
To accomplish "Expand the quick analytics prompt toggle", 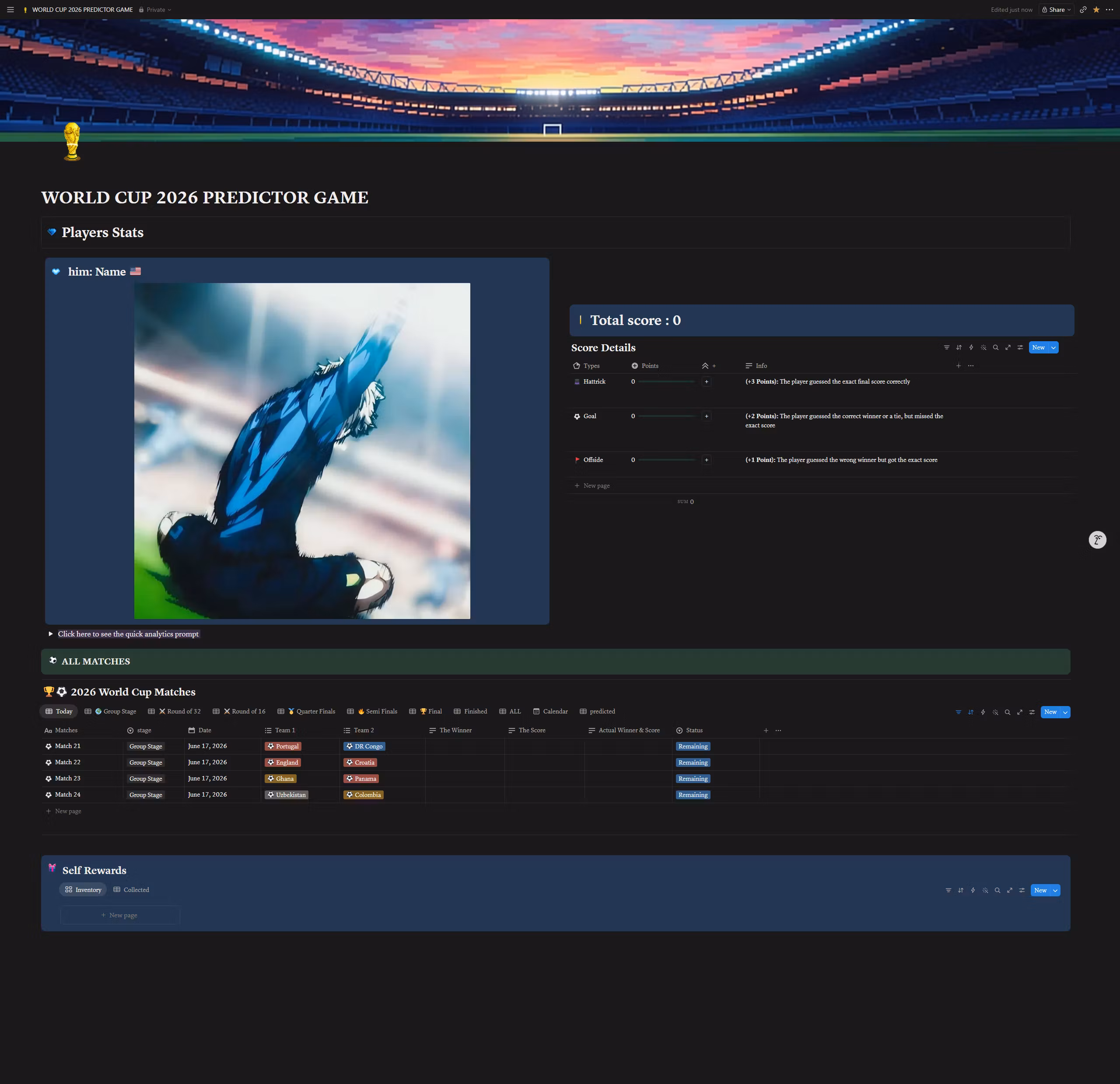I will tap(51, 634).
